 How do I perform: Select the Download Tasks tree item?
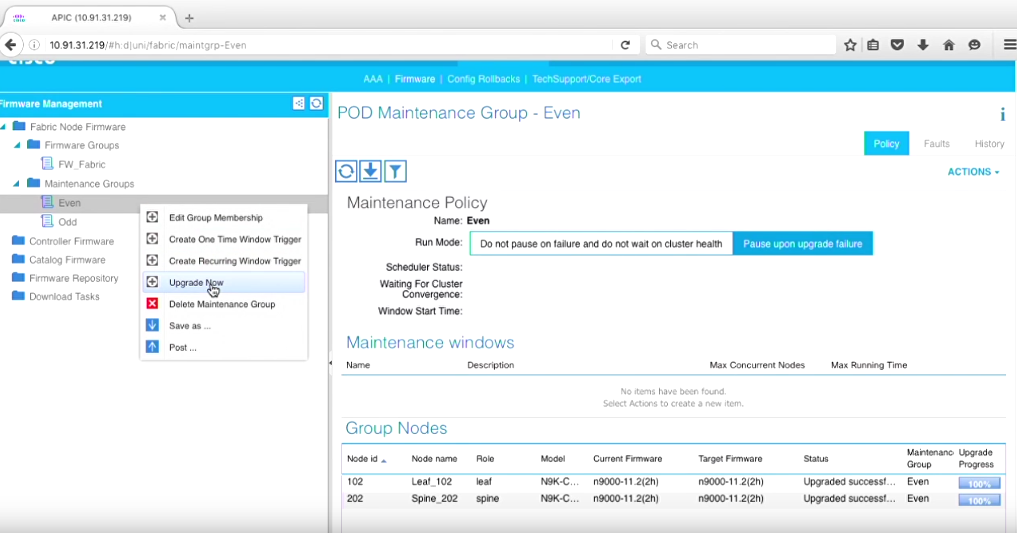pyautogui.click(x=64, y=296)
